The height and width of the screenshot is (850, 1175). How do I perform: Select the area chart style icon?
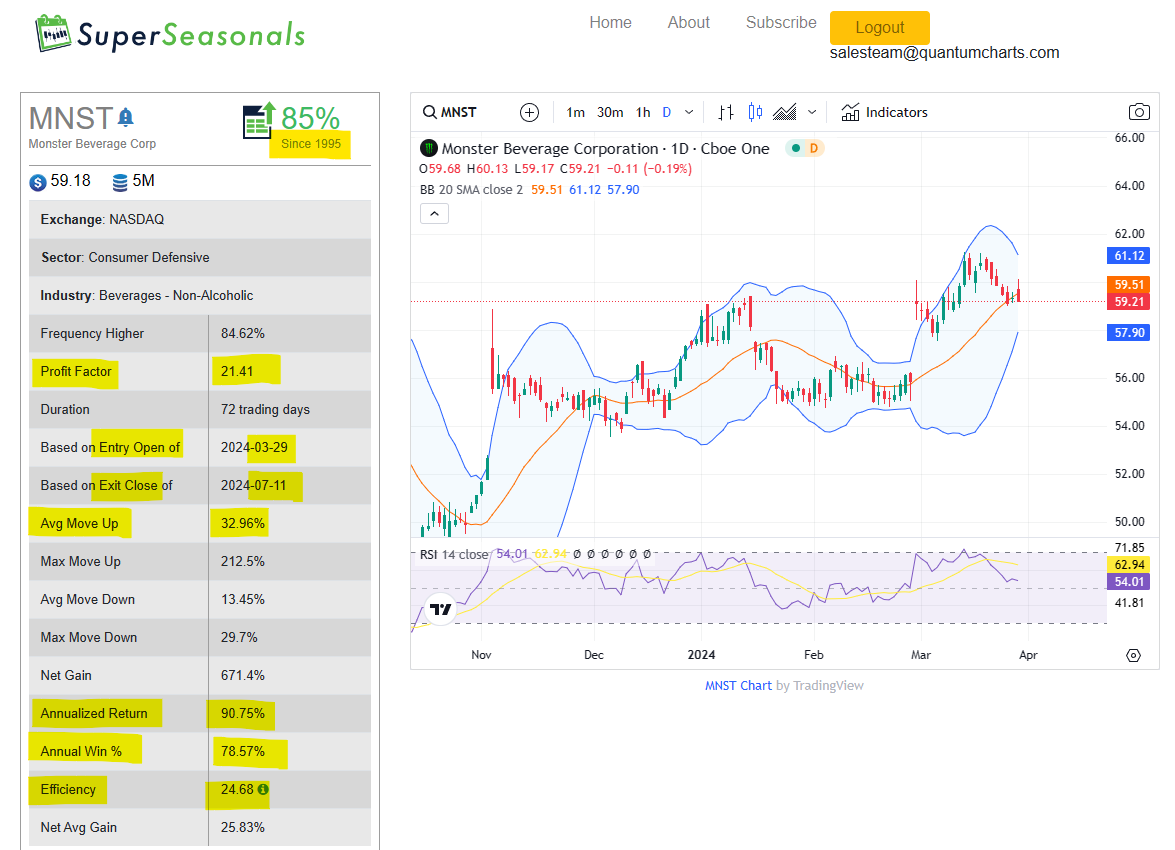(785, 112)
